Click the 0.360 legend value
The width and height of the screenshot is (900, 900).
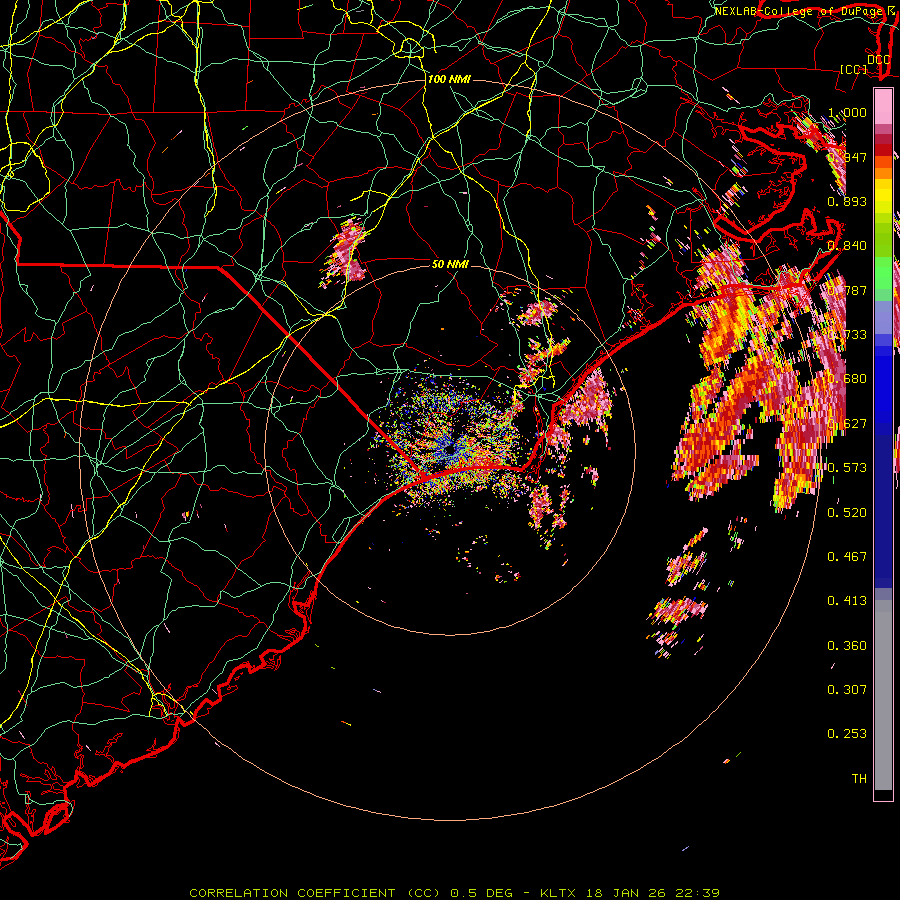point(847,645)
